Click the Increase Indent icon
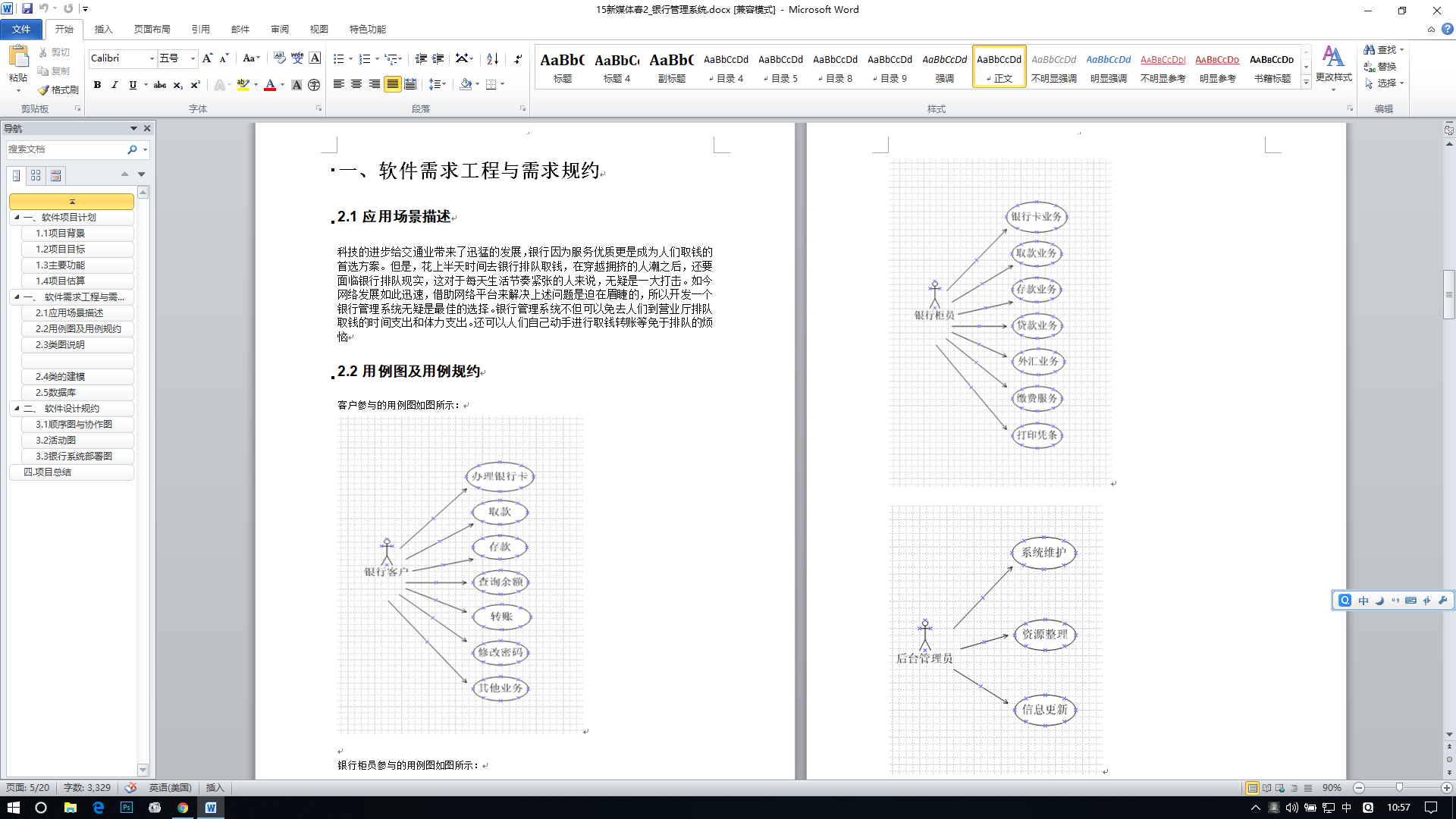 pos(438,58)
